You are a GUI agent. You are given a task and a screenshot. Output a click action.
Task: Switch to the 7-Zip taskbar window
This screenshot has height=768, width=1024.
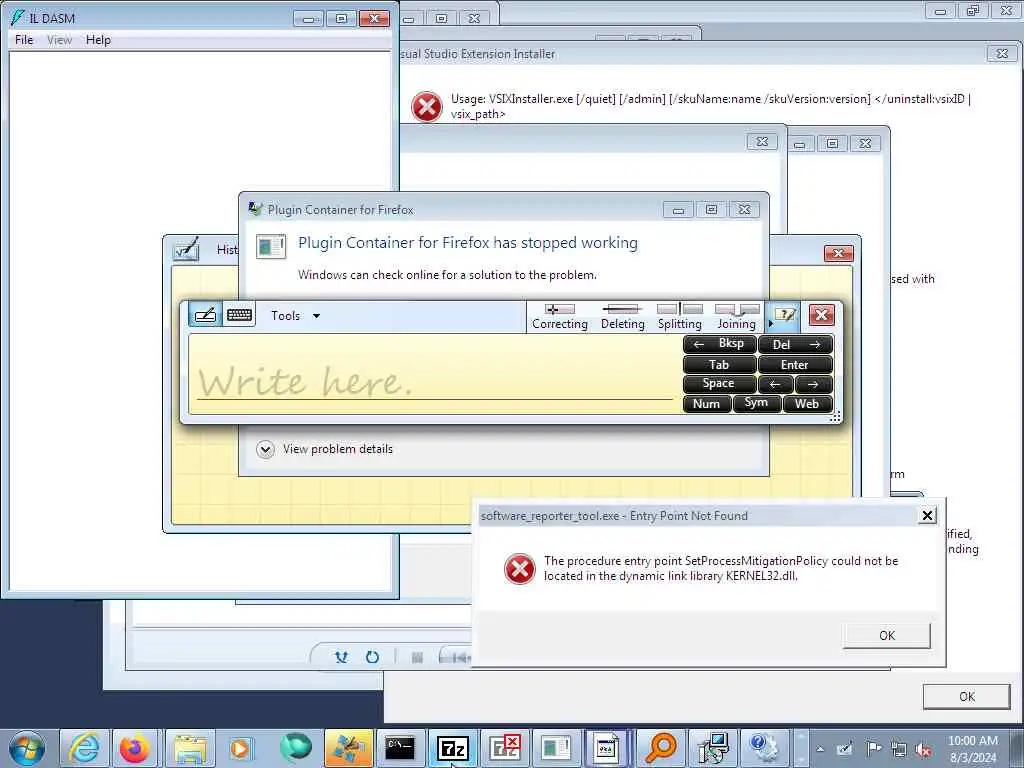tap(453, 748)
